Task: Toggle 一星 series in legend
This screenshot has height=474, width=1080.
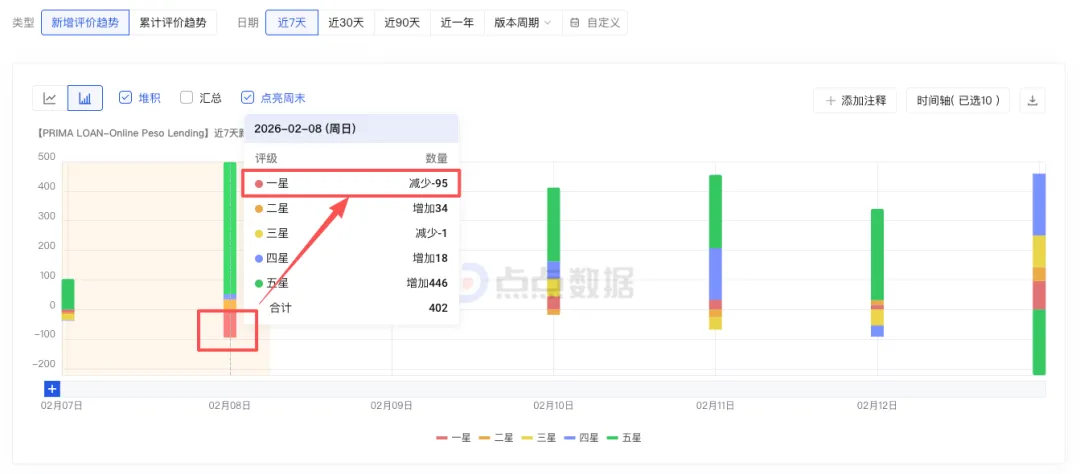Action: (x=453, y=437)
